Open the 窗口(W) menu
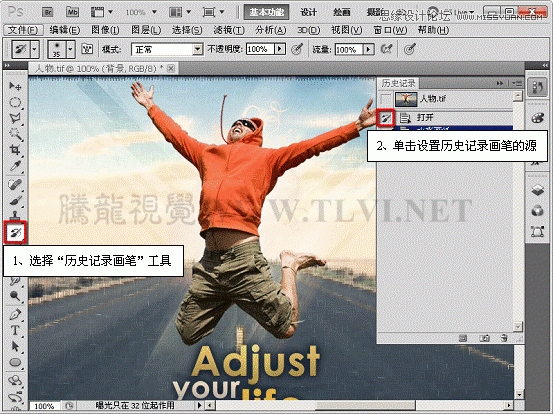Viewport: 553px width, 414px height. pyautogui.click(x=390, y=30)
